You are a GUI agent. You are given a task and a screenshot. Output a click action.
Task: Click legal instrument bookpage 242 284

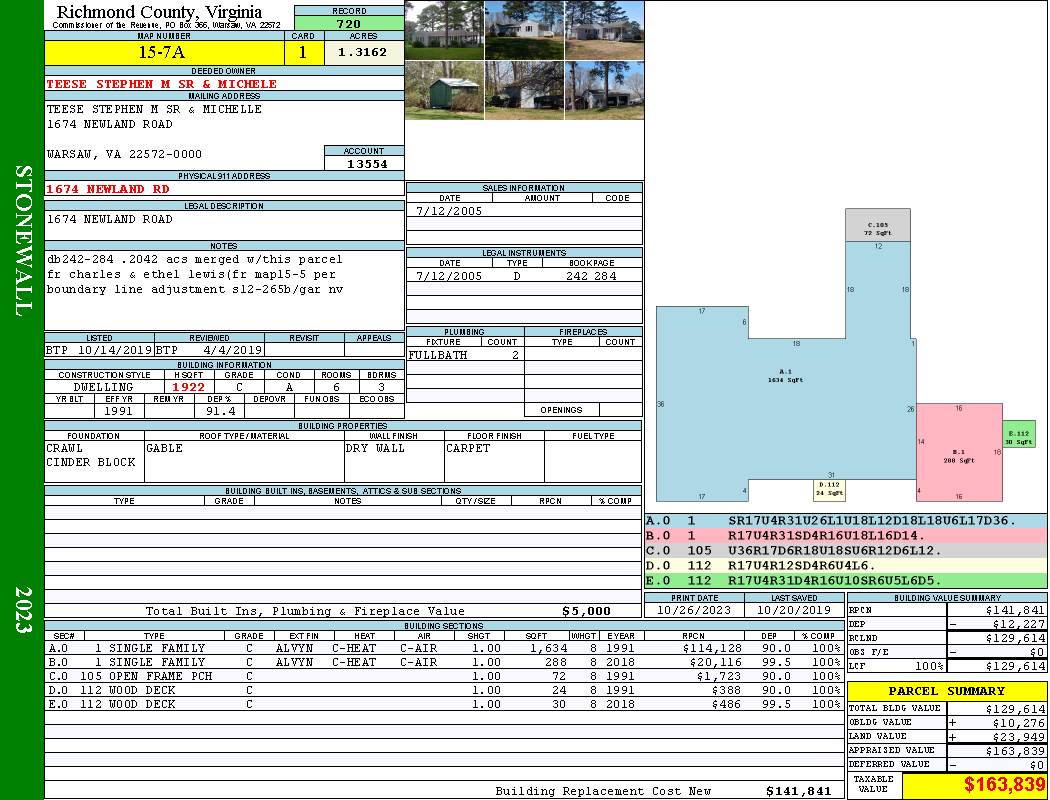pos(591,276)
